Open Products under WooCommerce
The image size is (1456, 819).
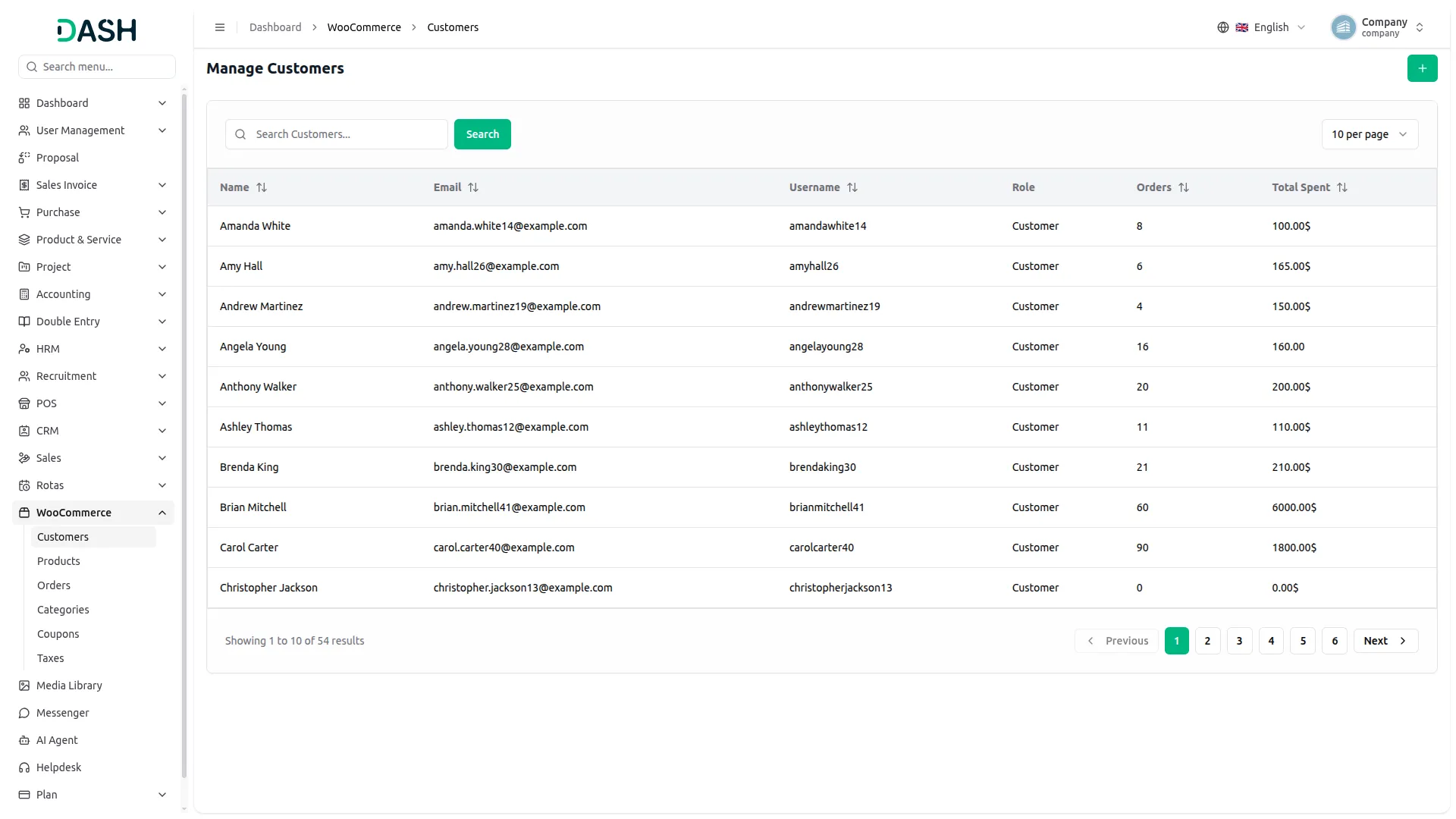tap(58, 561)
